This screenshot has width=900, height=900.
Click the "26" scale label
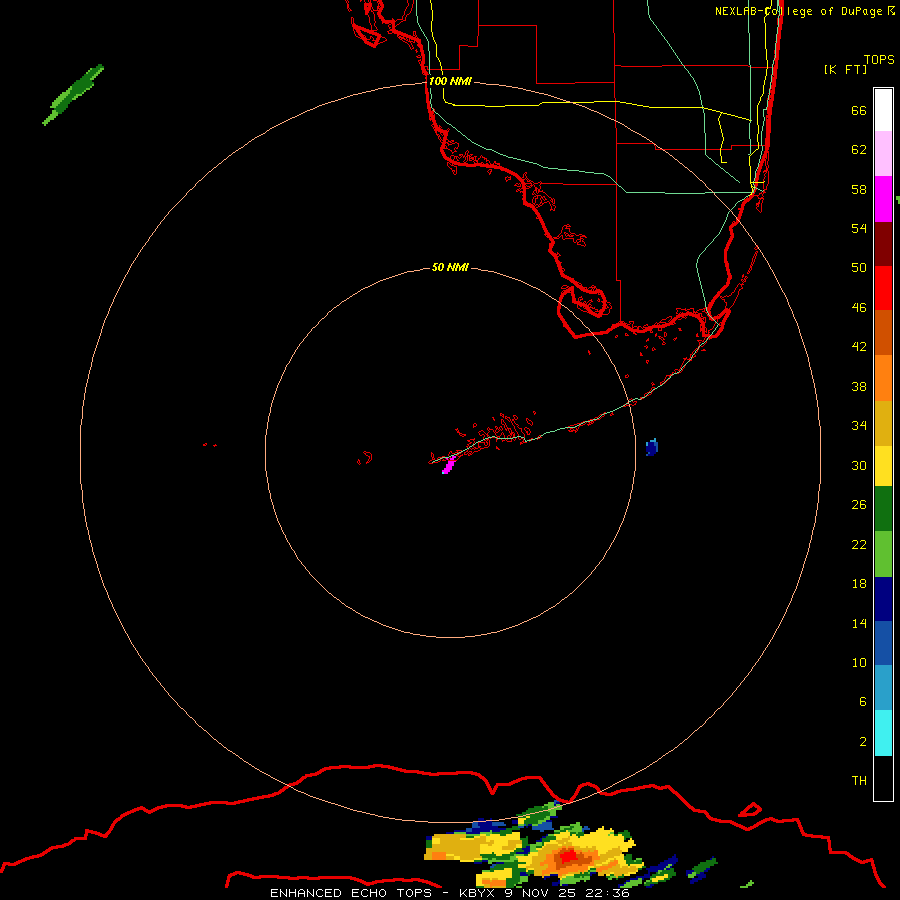click(x=859, y=505)
